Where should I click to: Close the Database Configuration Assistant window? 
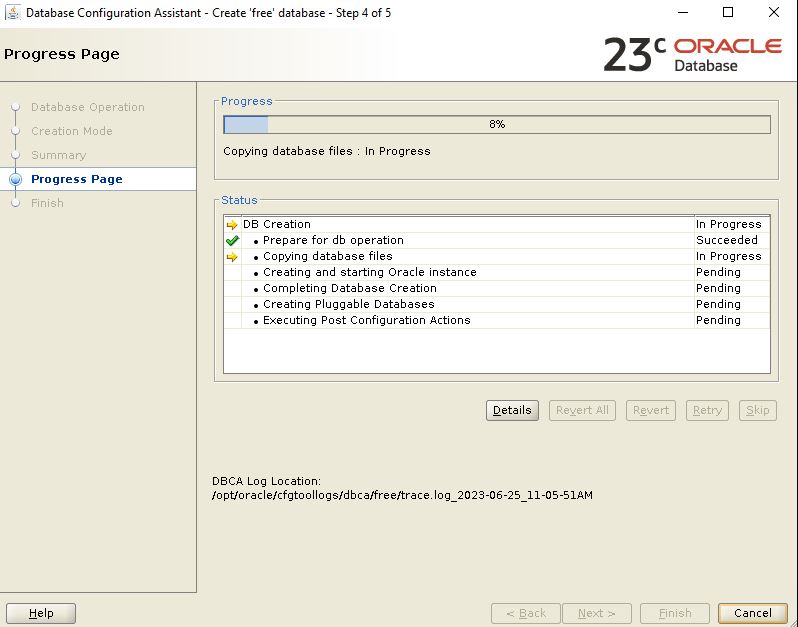coord(774,12)
